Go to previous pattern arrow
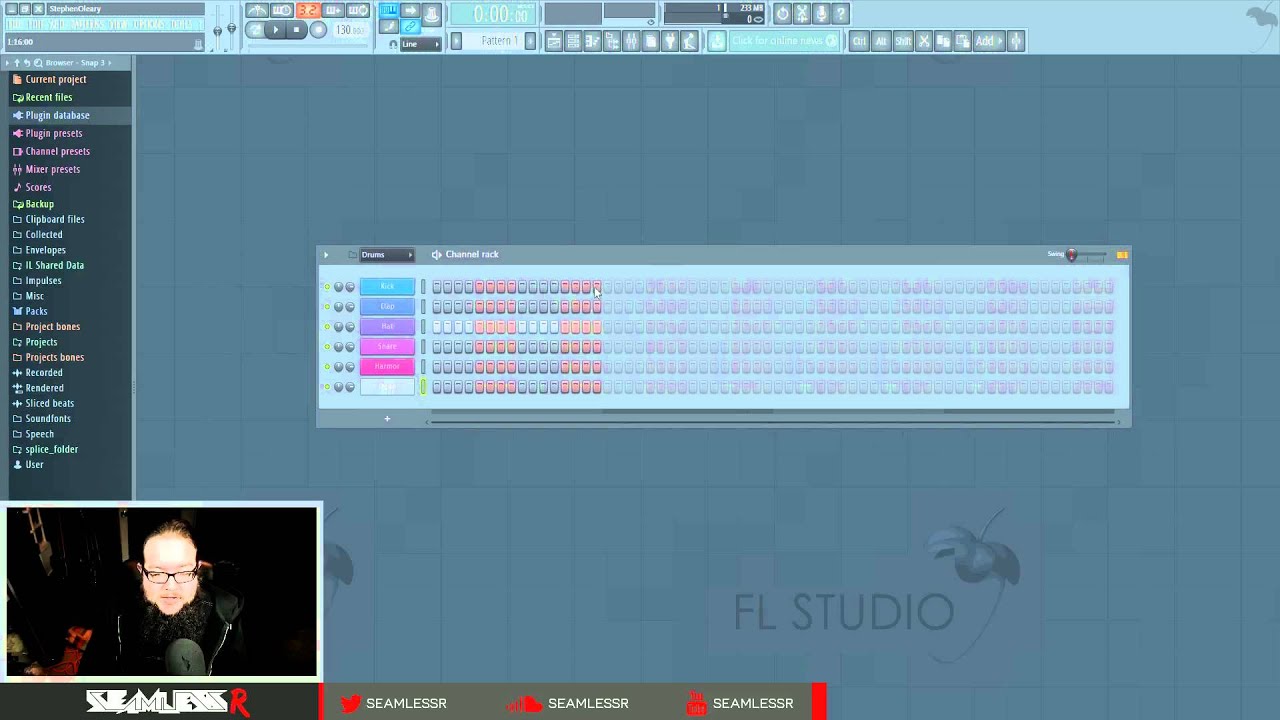Viewport: 1280px width, 720px height. [x=456, y=41]
